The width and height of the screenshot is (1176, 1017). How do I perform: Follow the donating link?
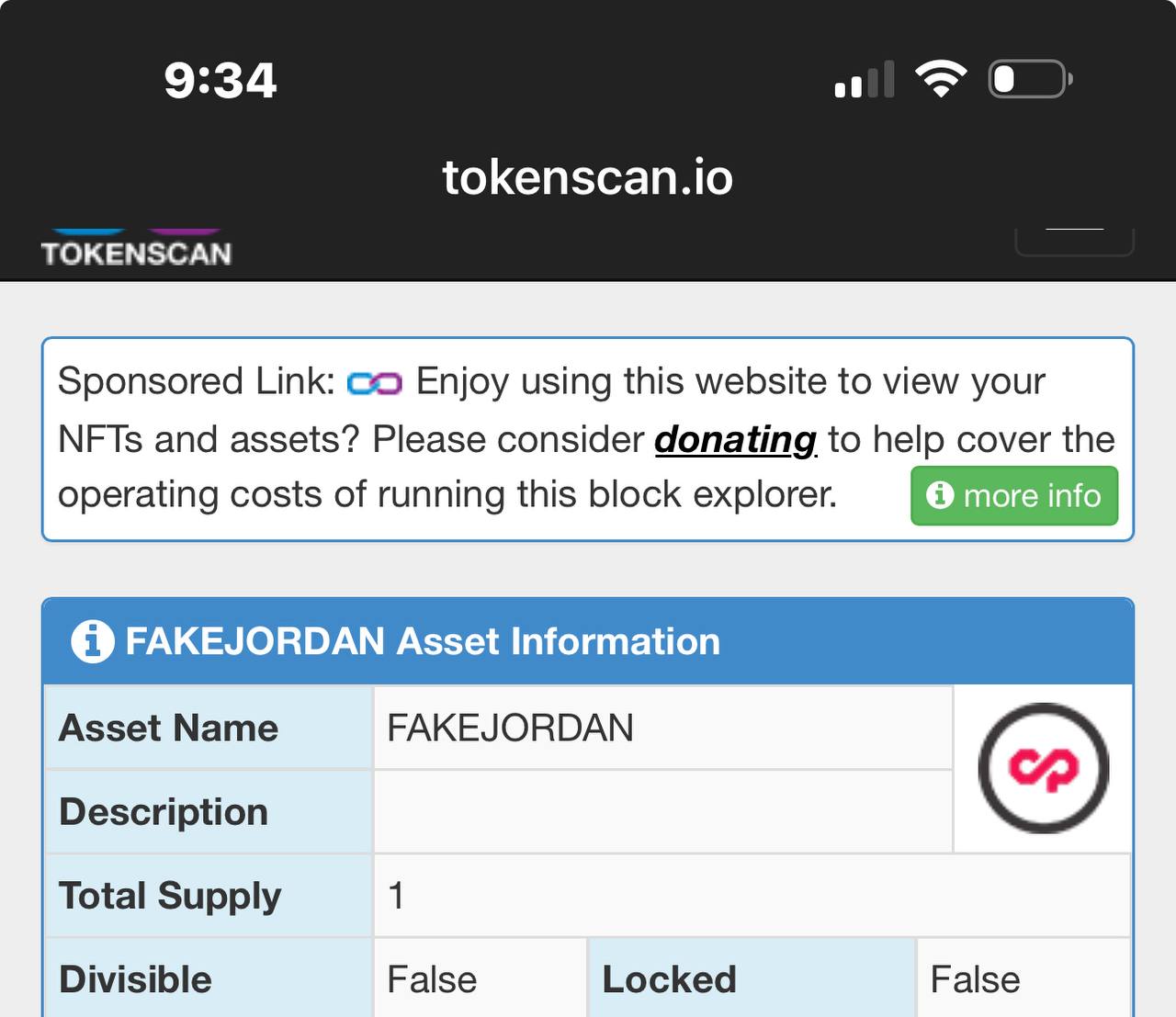pyautogui.click(x=735, y=439)
